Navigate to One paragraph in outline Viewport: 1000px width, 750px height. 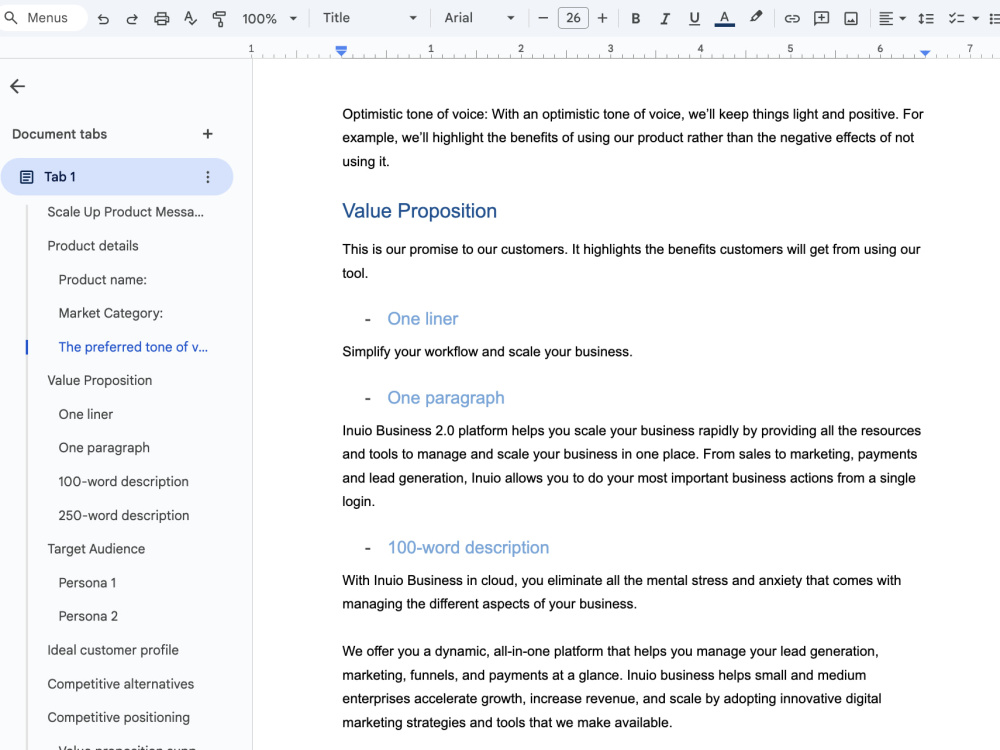tap(104, 448)
